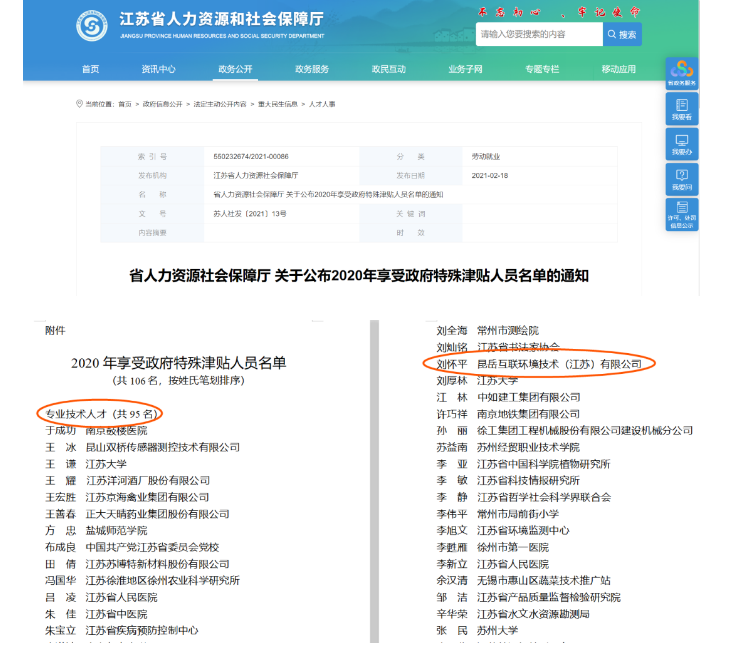Open 政民互动 navigation menu
Screen dimensions: 733x645
pos(389,69)
